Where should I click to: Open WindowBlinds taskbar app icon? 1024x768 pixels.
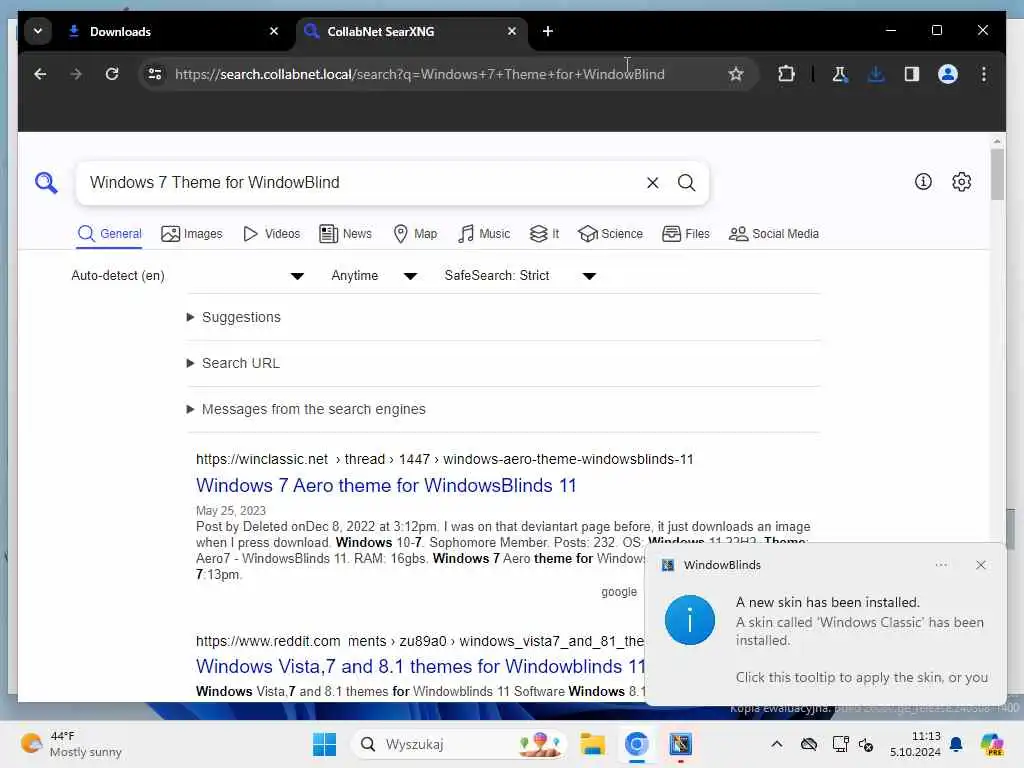(680, 744)
